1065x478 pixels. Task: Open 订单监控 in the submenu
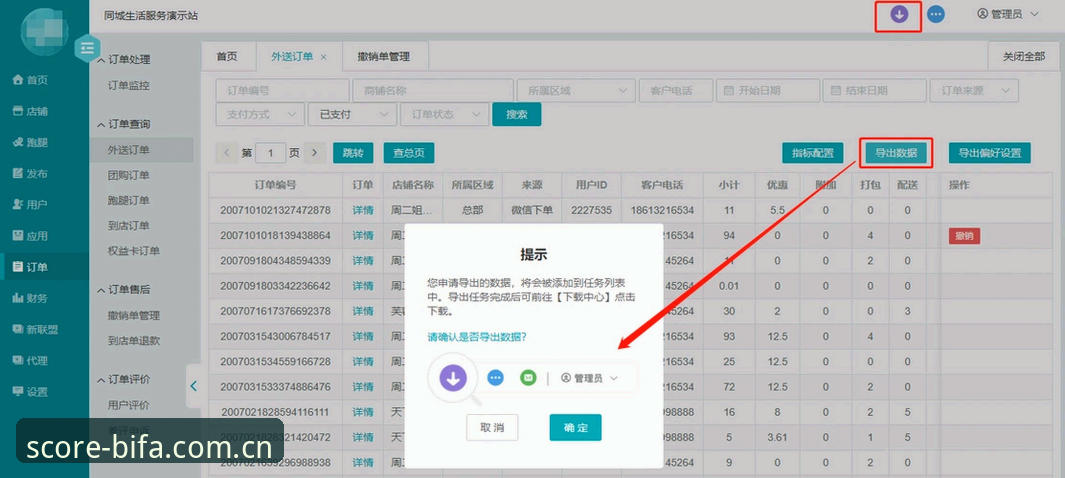(x=128, y=86)
